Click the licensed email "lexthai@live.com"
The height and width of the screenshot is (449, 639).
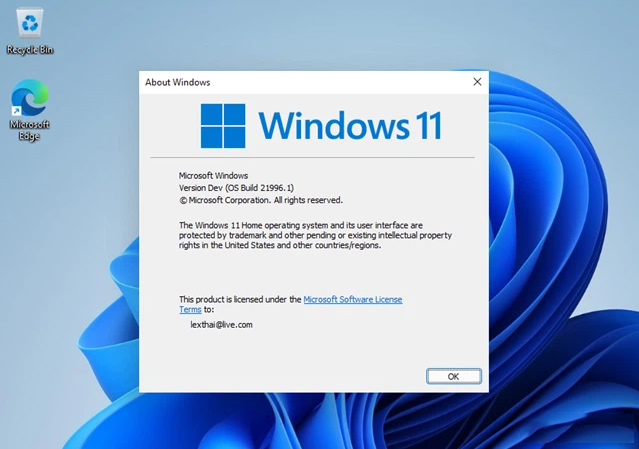221,325
